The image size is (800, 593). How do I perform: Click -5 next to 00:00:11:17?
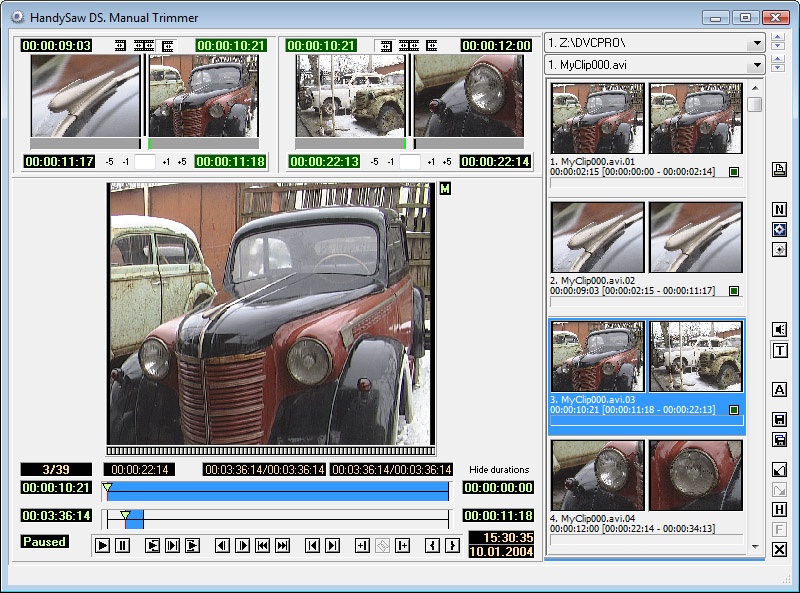(109, 162)
